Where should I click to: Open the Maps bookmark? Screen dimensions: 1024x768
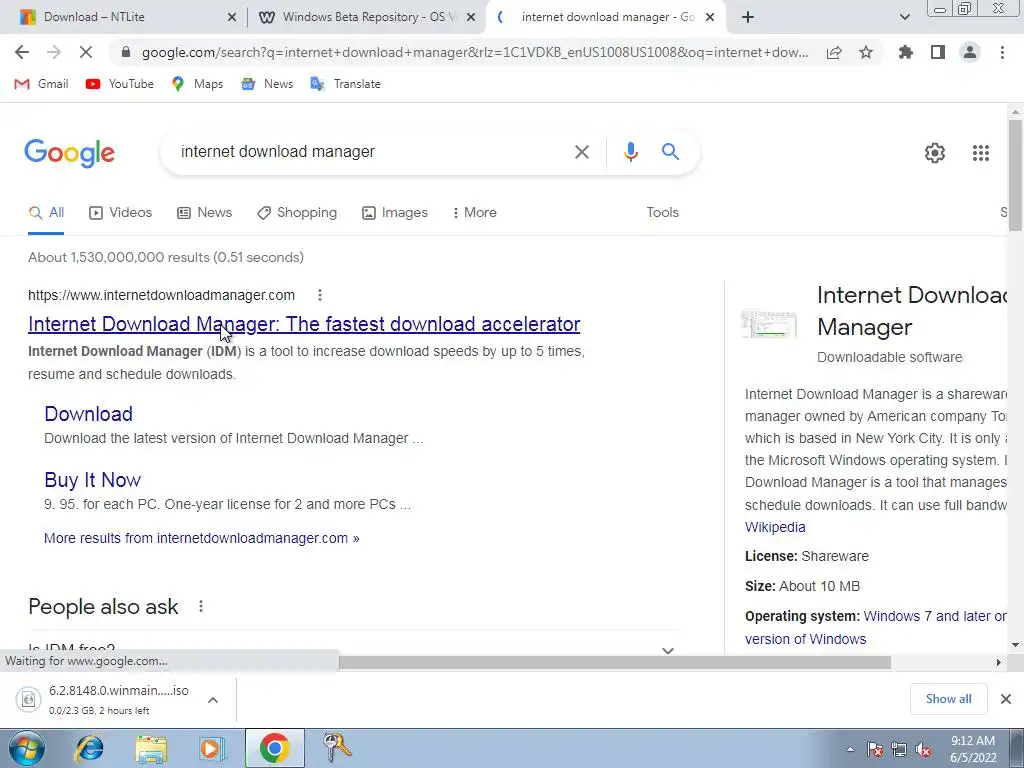(197, 84)
